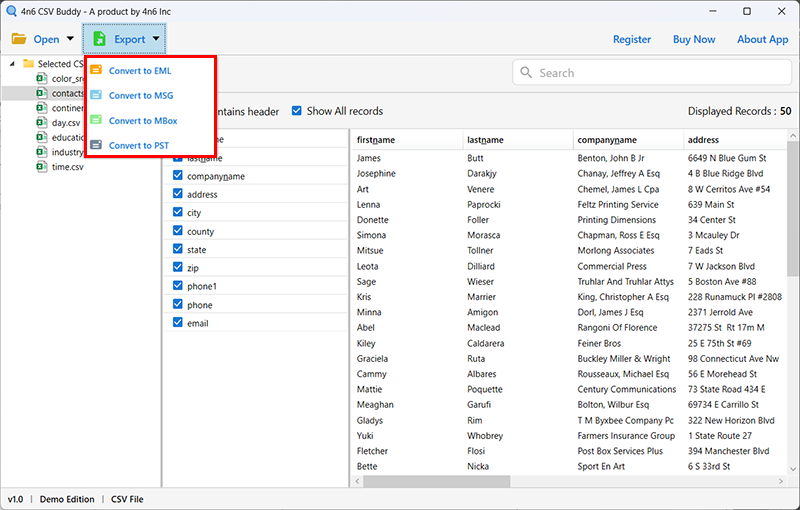
Task: Uncheck the Show All records checkbox
Action: tap(296, 111)
